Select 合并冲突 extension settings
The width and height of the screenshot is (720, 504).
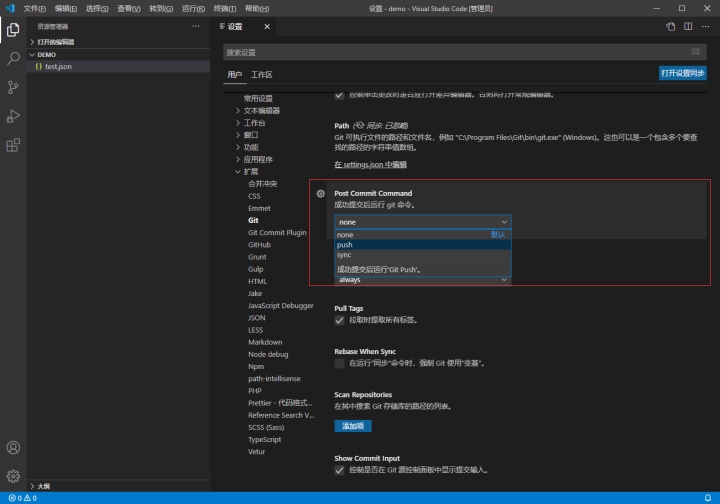click(262, 184)
